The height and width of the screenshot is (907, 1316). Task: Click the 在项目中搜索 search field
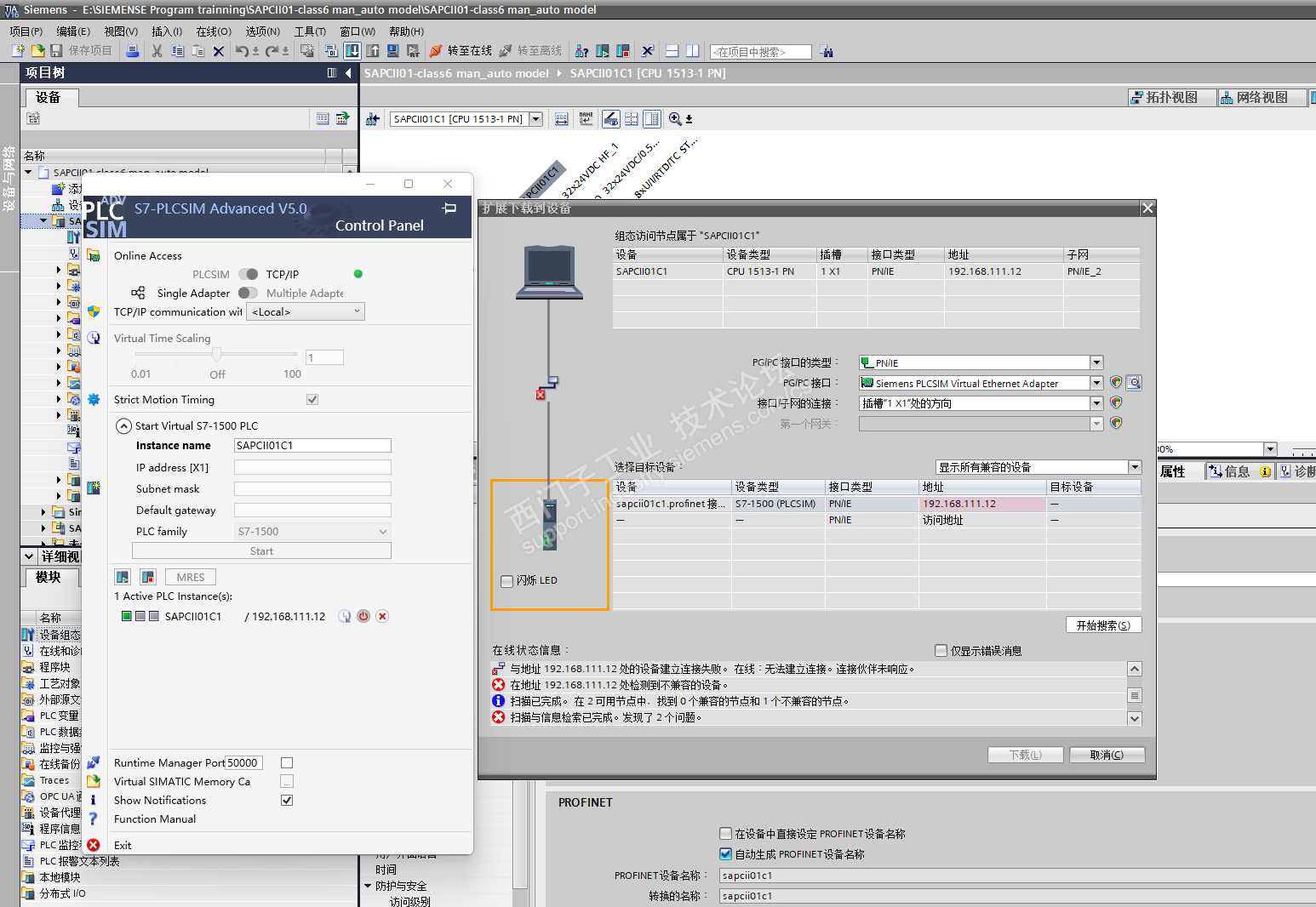click(761, 52)
